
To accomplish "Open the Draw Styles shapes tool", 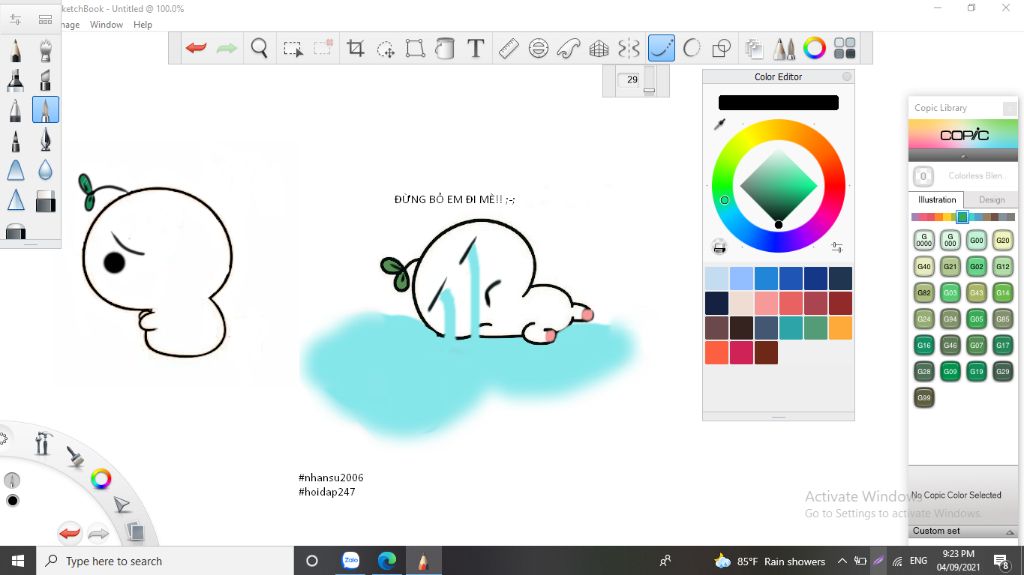I will (721, 48).
